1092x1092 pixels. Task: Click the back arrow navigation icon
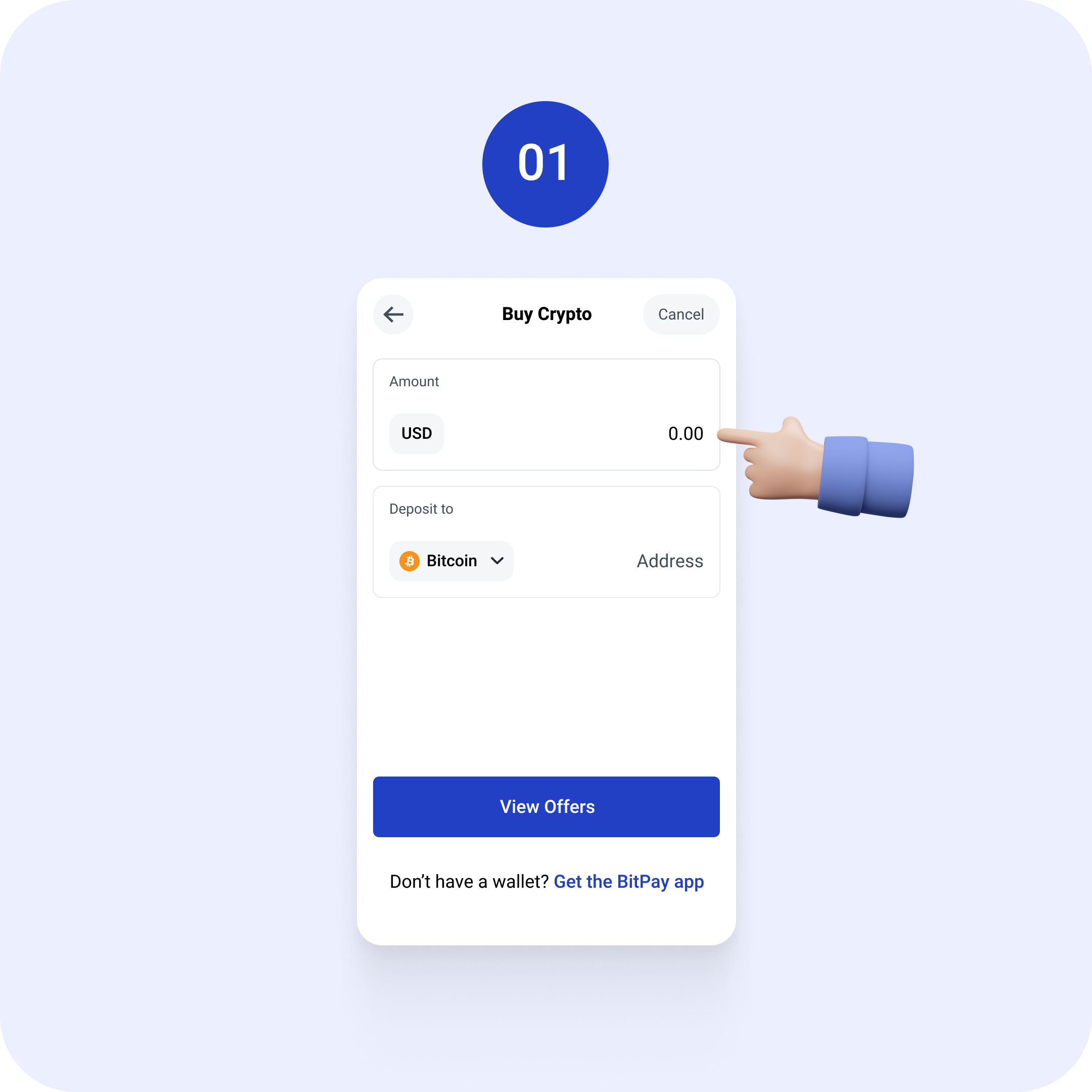(x=393, y=314)
